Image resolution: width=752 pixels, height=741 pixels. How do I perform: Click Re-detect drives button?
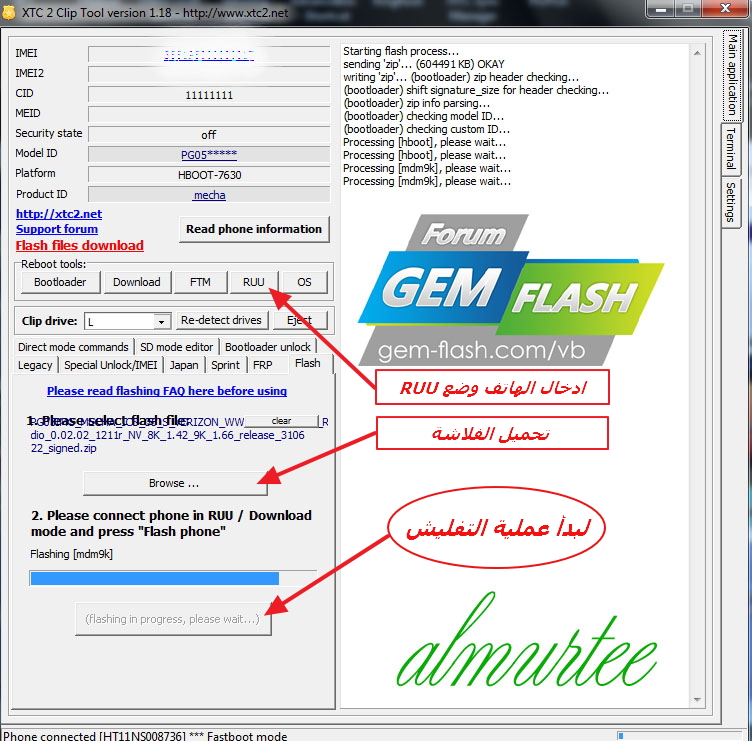(221, 320)
